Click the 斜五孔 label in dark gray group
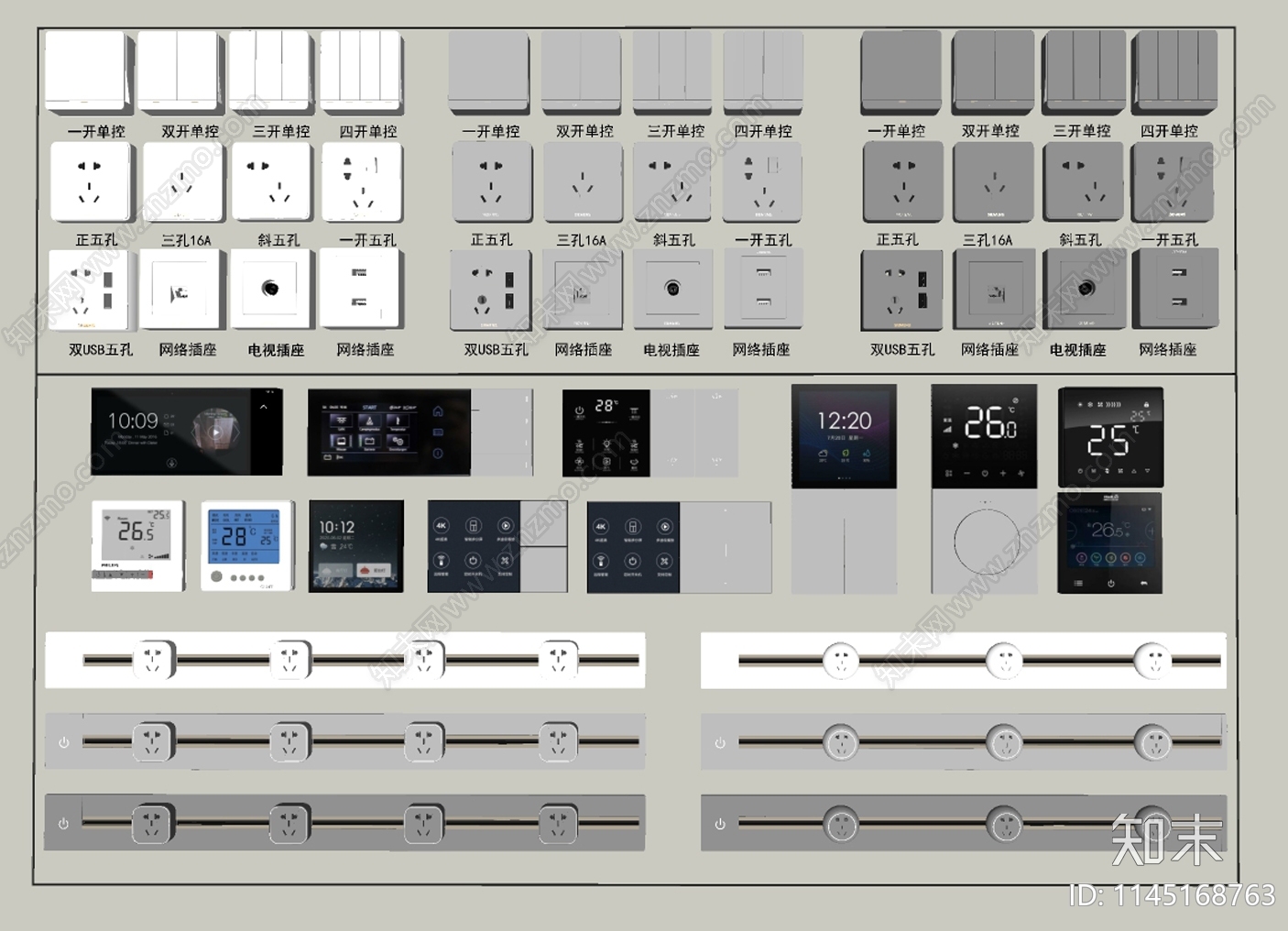This screenshot has height=931, width=1288. 1080,240
